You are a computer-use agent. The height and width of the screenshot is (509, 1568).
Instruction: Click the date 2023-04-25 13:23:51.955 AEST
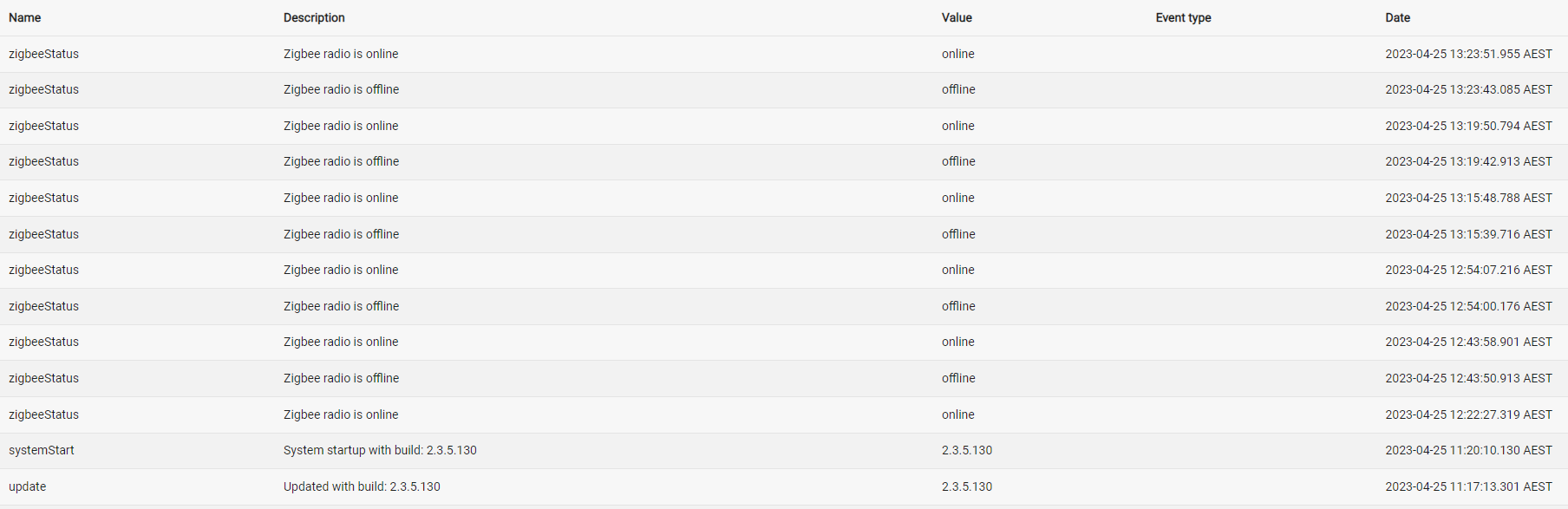tap(1468, 54)
